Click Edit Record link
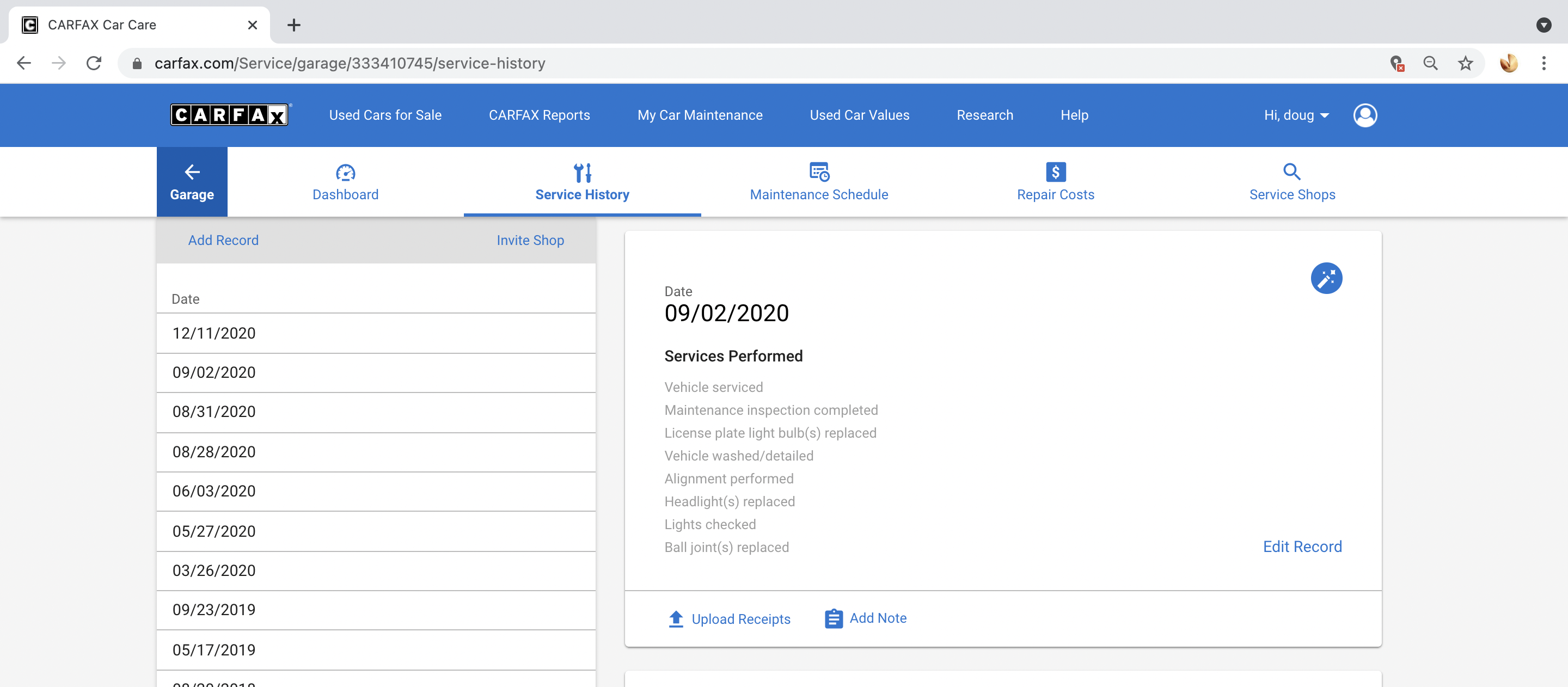This screenshot has height=687, width=1568. click(x=1302, y=547)
